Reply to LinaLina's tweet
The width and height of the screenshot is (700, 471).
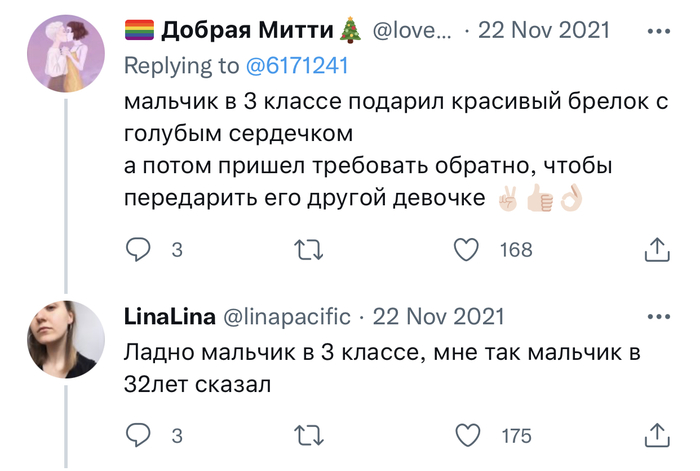pyautogui.click(x=138, y=435)
